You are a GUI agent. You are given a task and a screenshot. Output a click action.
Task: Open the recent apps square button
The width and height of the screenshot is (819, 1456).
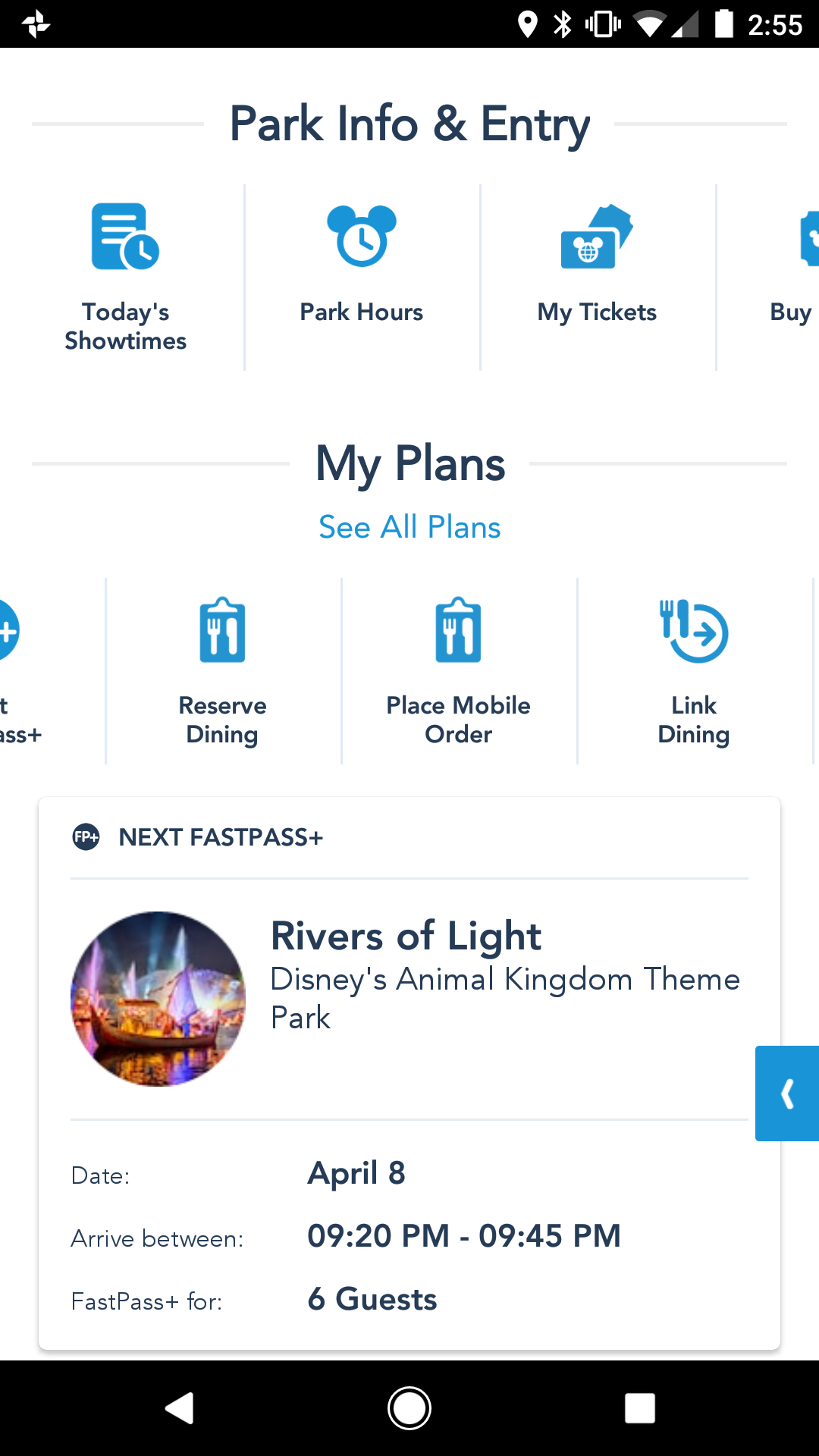click(639, 1408)
